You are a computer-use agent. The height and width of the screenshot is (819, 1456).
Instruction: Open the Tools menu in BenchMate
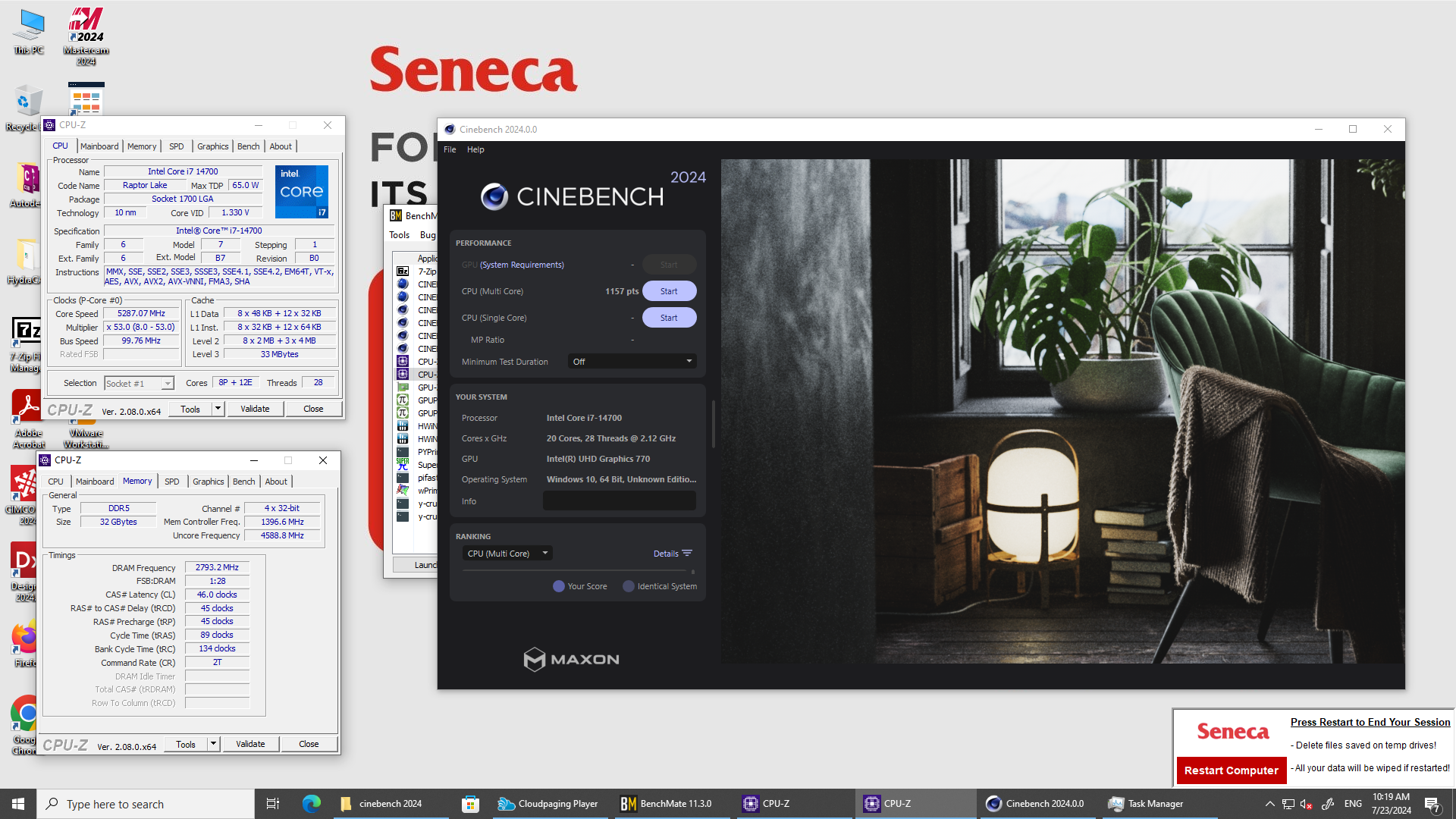(400, 235)
